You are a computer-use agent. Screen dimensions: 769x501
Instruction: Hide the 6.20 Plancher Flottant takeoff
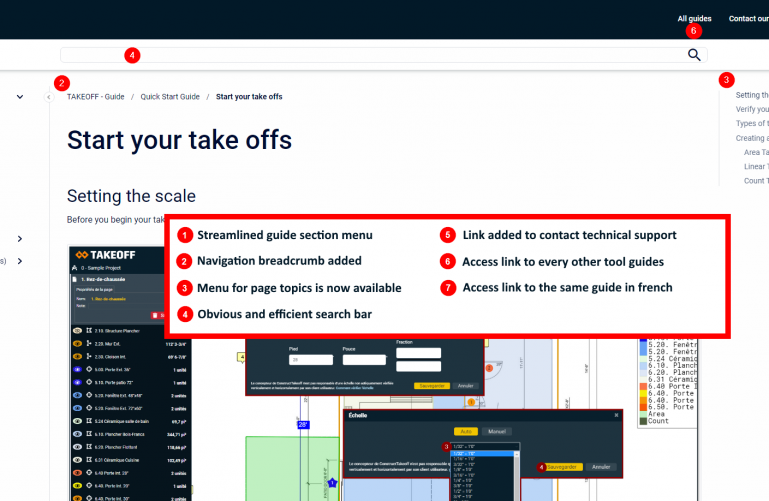77,447
